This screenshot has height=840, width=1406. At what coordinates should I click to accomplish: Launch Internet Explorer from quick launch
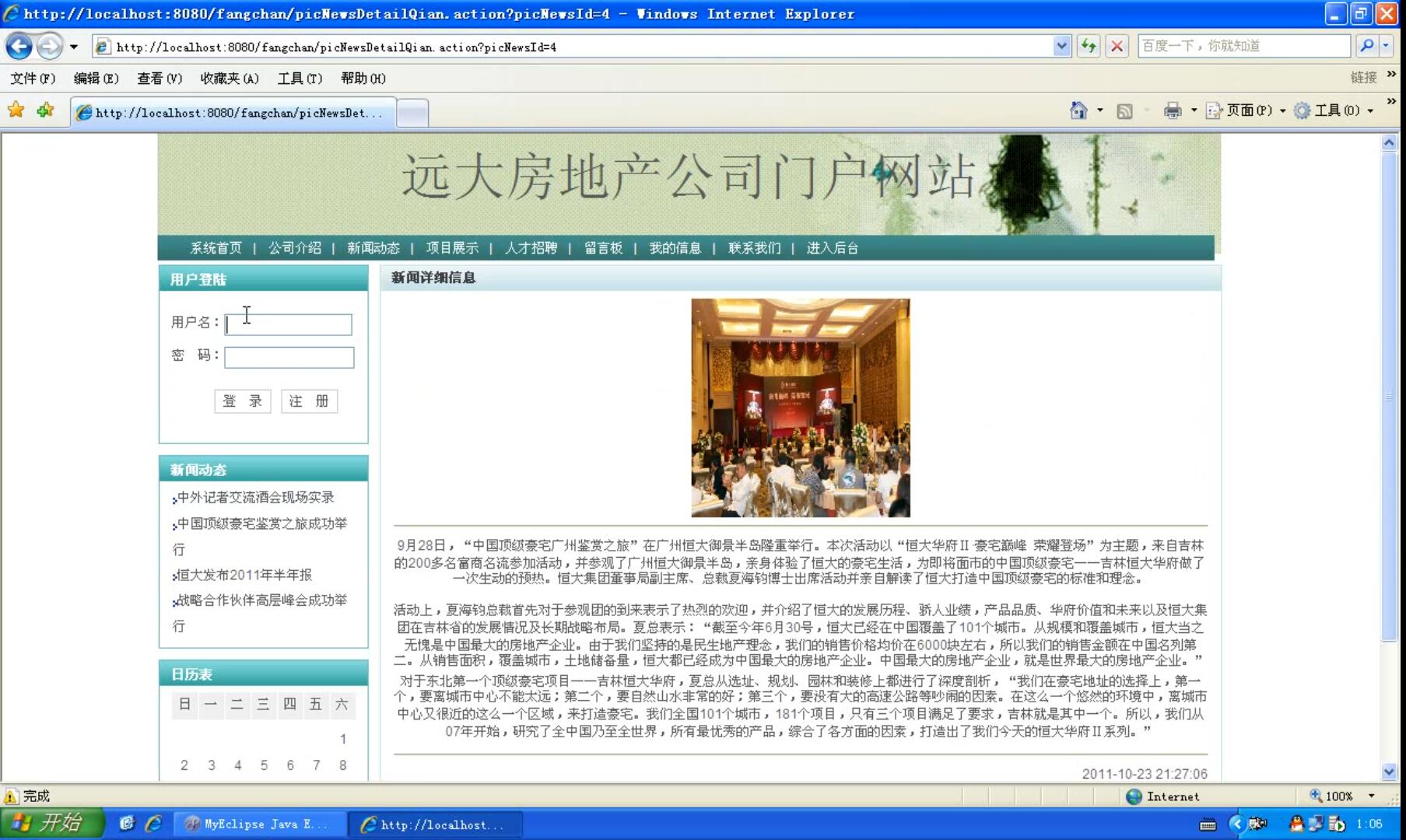click(x=154, y=824)
